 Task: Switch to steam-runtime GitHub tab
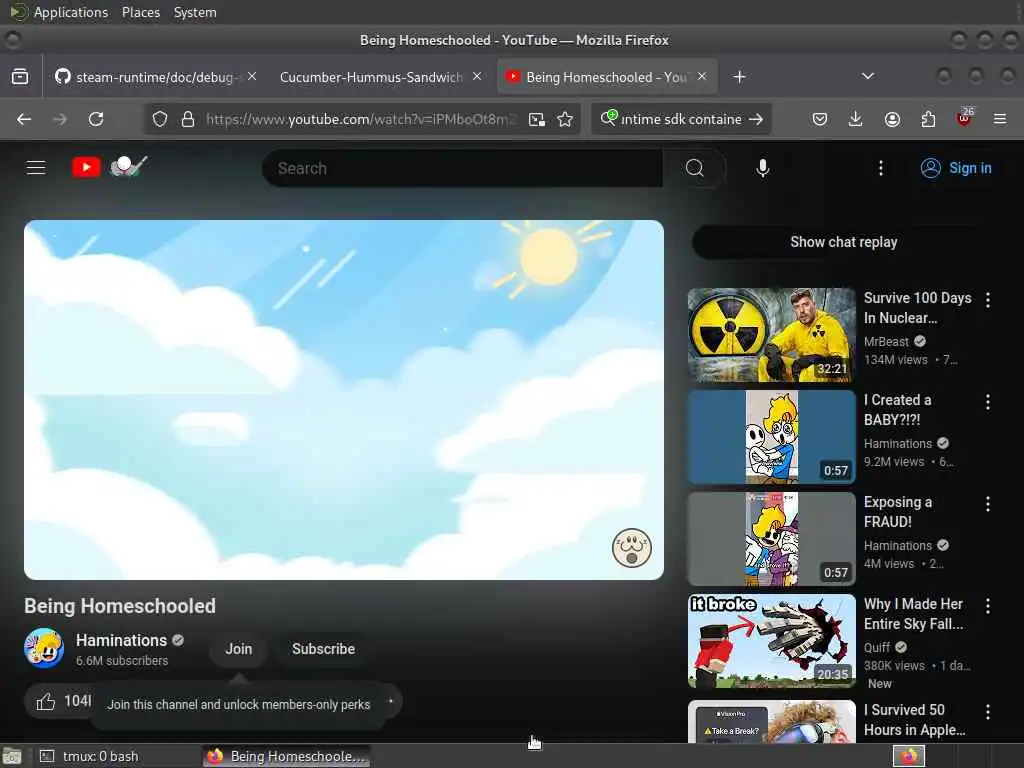(154, 77)
